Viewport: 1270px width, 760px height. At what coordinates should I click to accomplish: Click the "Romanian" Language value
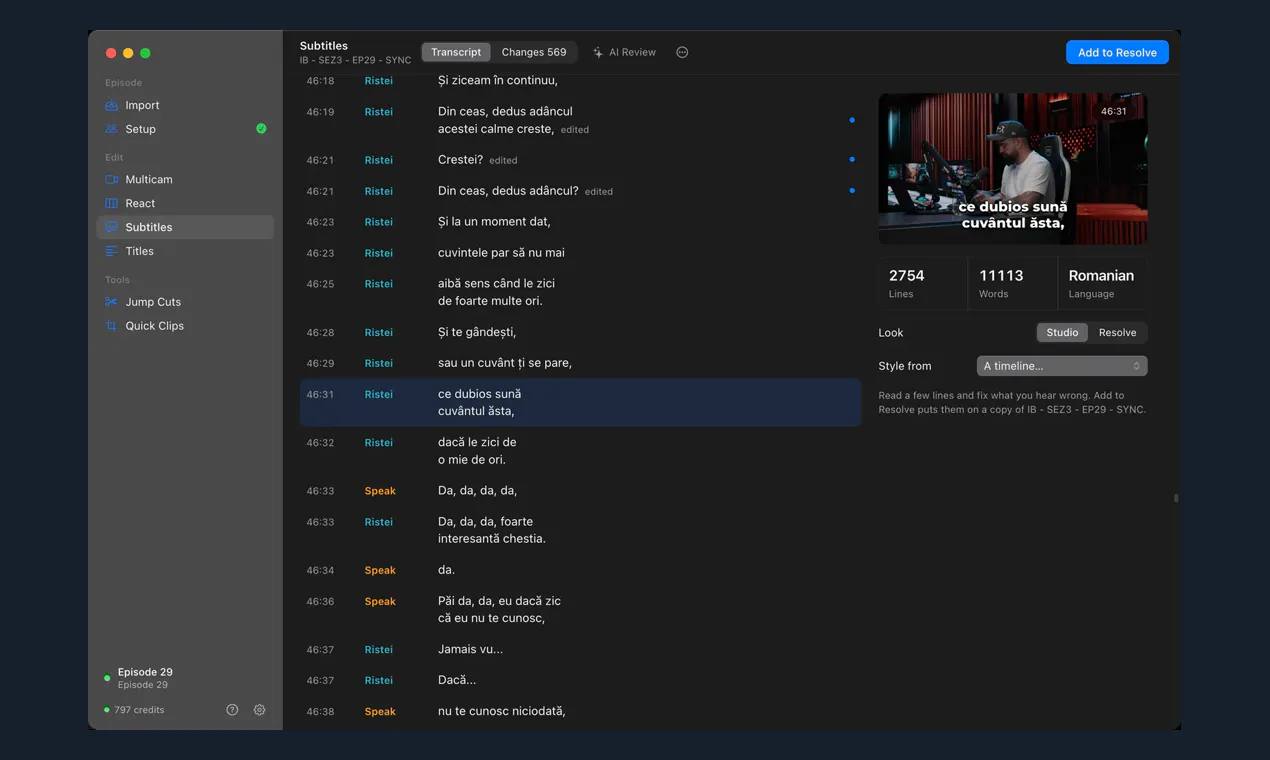[1101, 276]
